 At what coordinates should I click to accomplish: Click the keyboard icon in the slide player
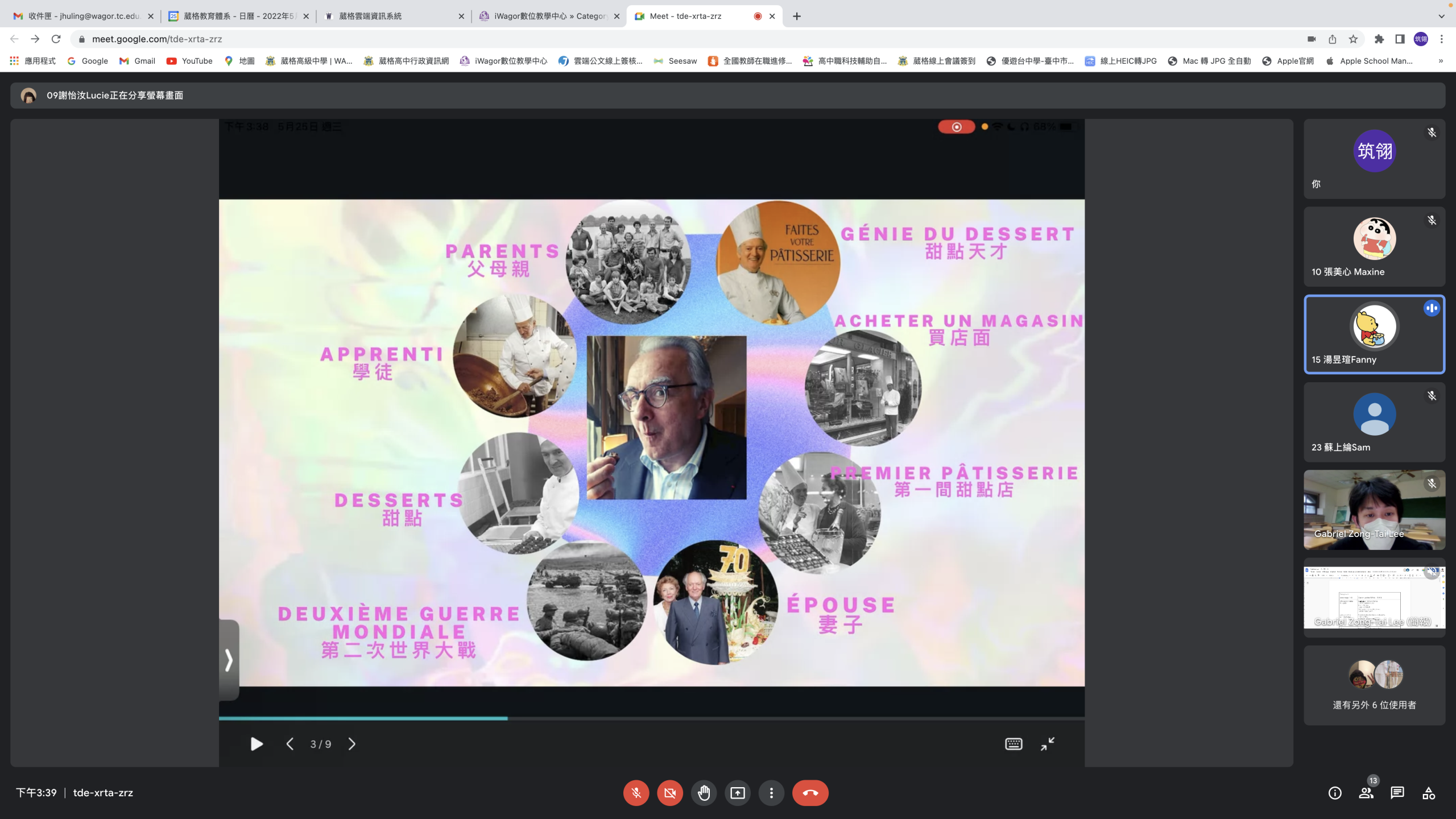pos(1014,744)
